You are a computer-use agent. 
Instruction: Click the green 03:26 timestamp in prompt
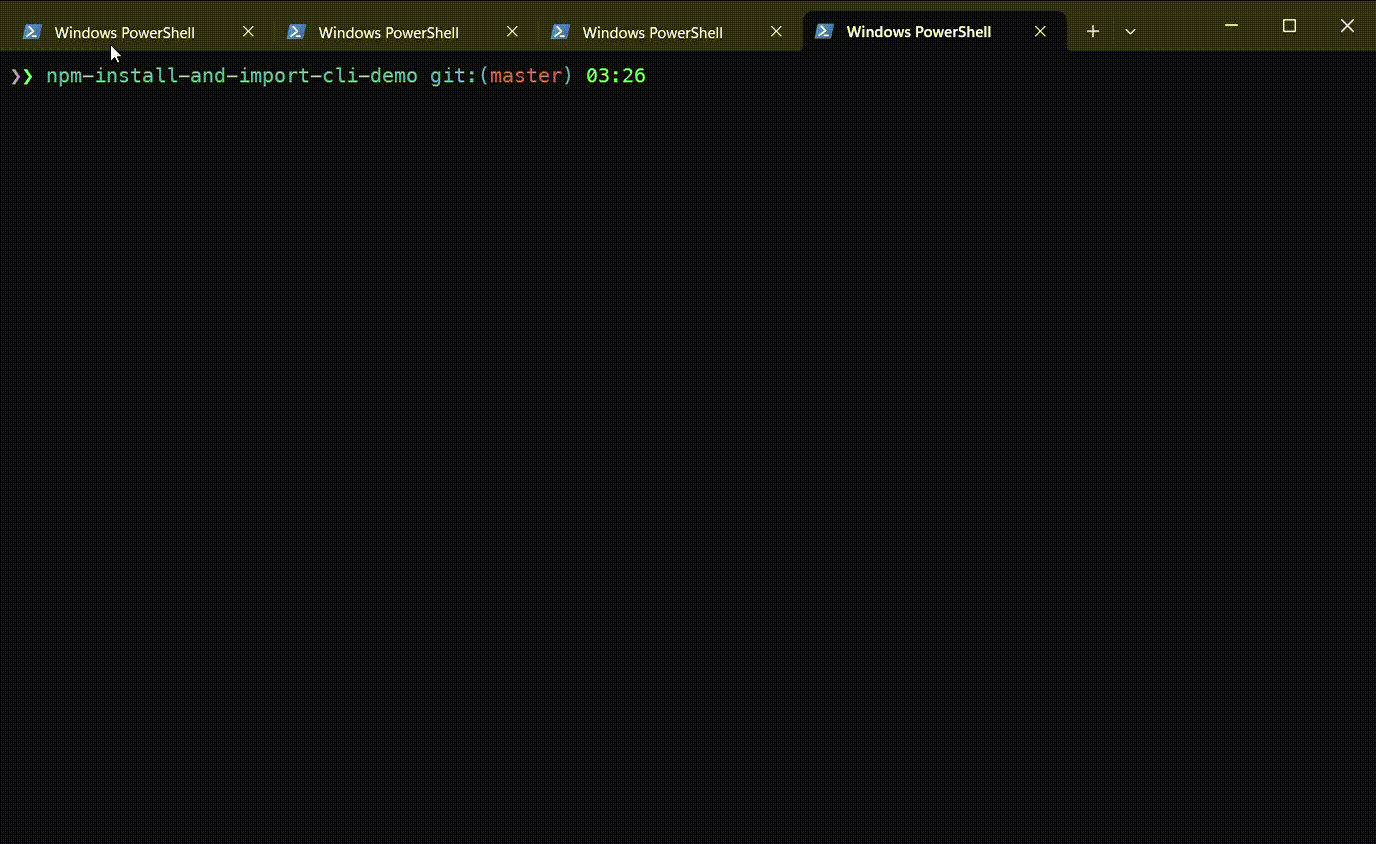coord(616,76)
